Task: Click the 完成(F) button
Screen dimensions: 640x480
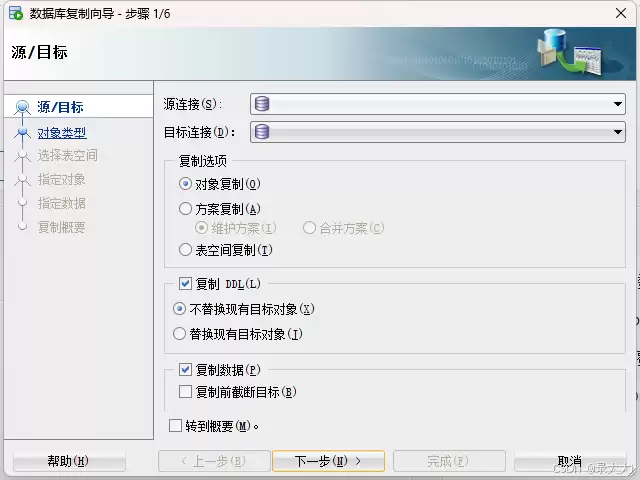Action: (449, 461)
